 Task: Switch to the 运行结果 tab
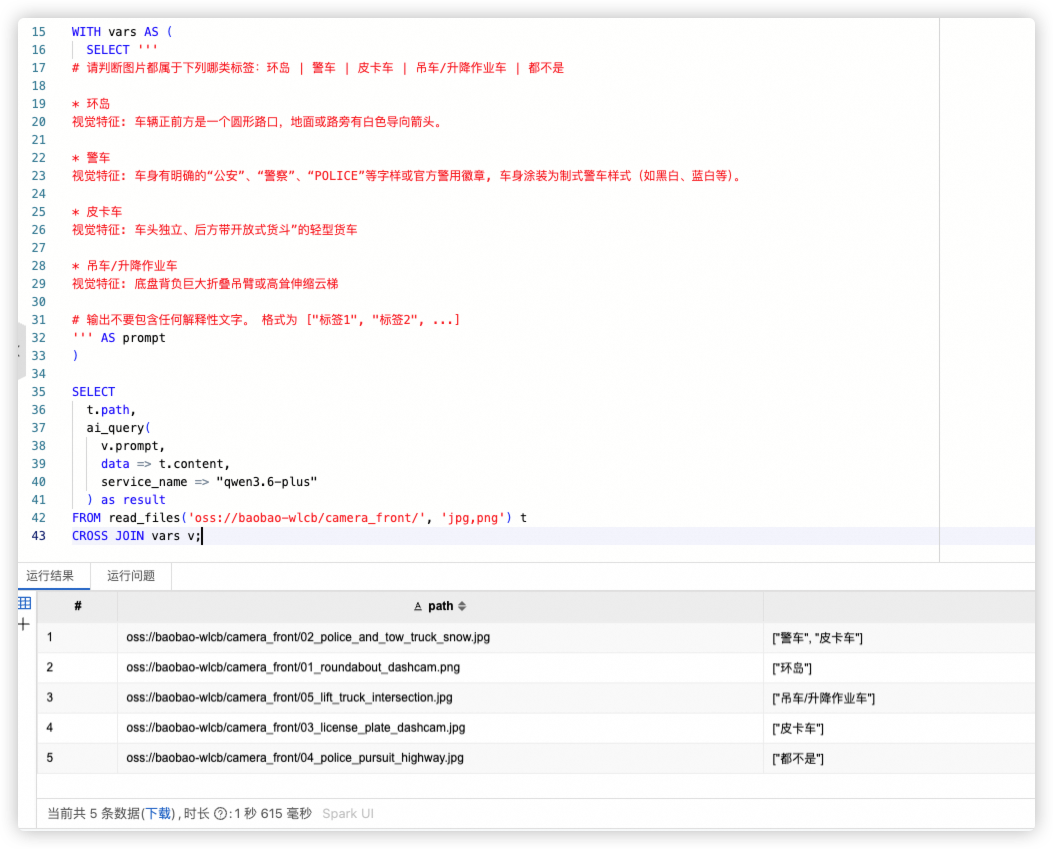click(x=50, y=576)
